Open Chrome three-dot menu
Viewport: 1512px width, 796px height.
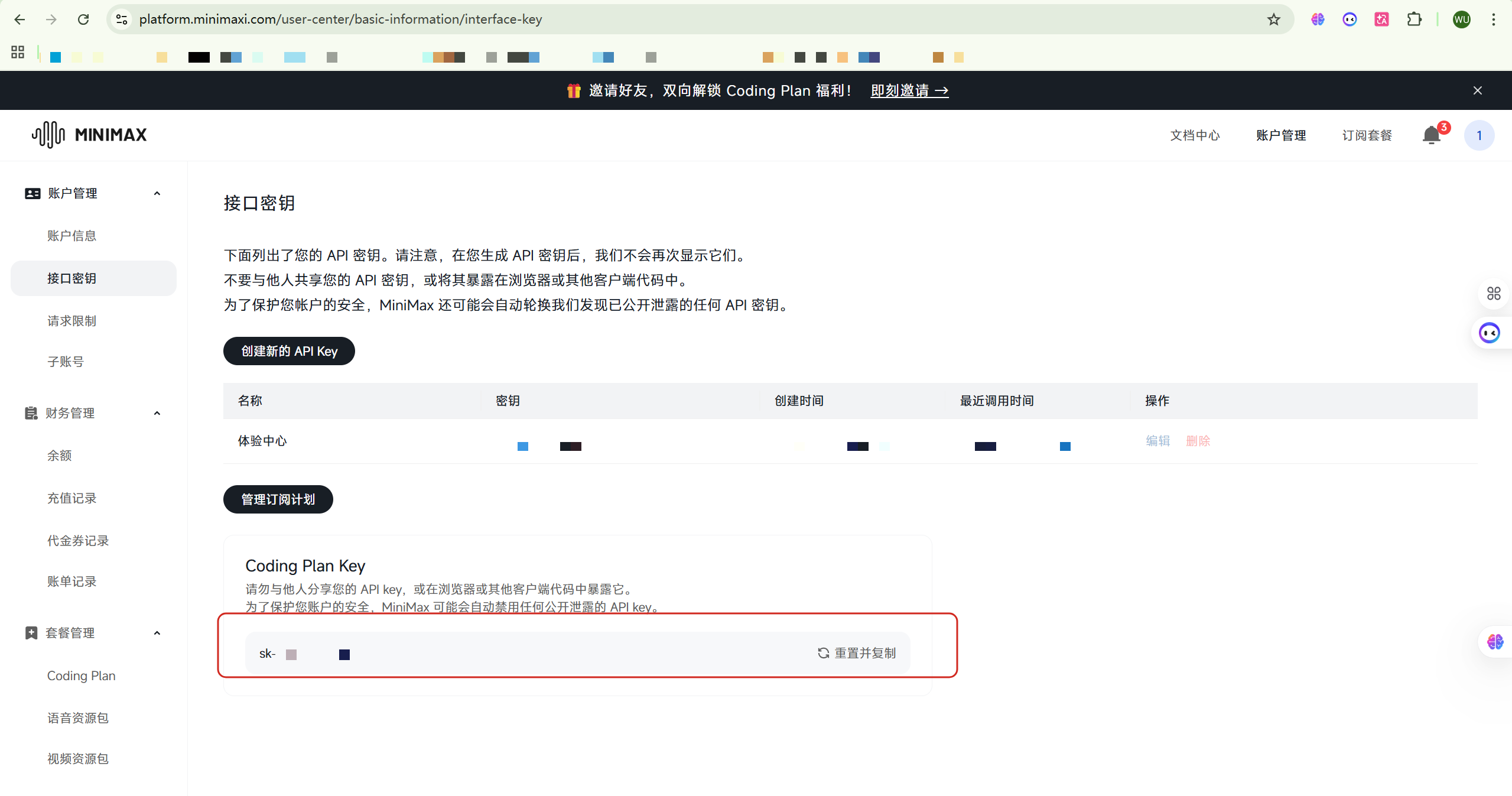point(1493,20)
